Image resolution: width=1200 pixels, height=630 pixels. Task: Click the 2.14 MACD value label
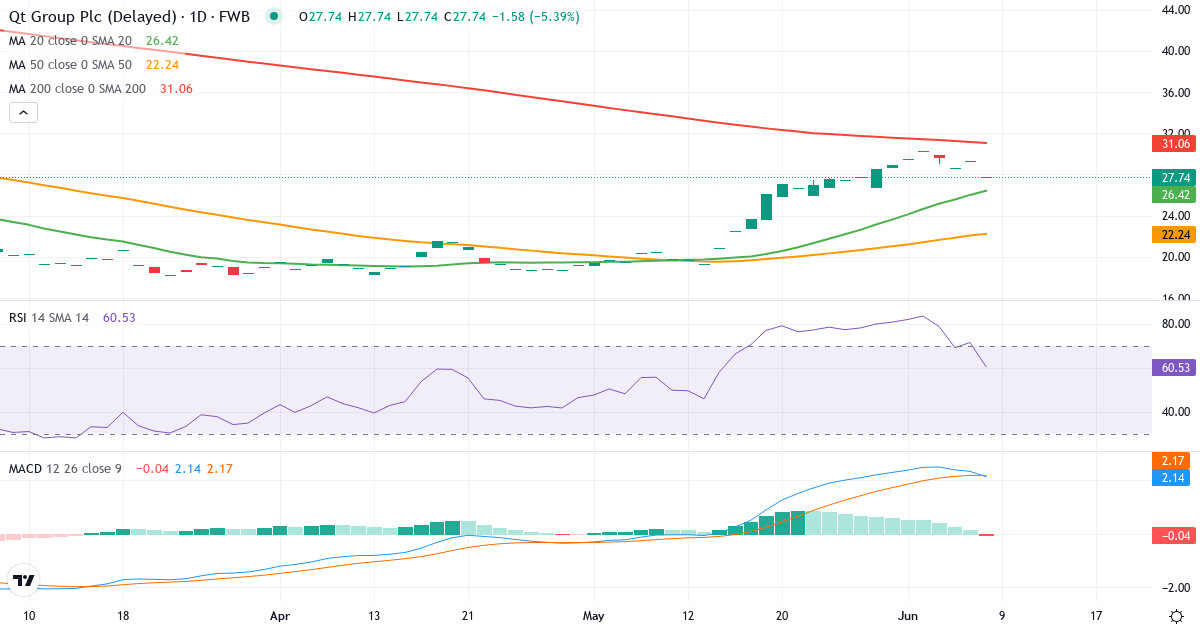(x=1170, y=479)
